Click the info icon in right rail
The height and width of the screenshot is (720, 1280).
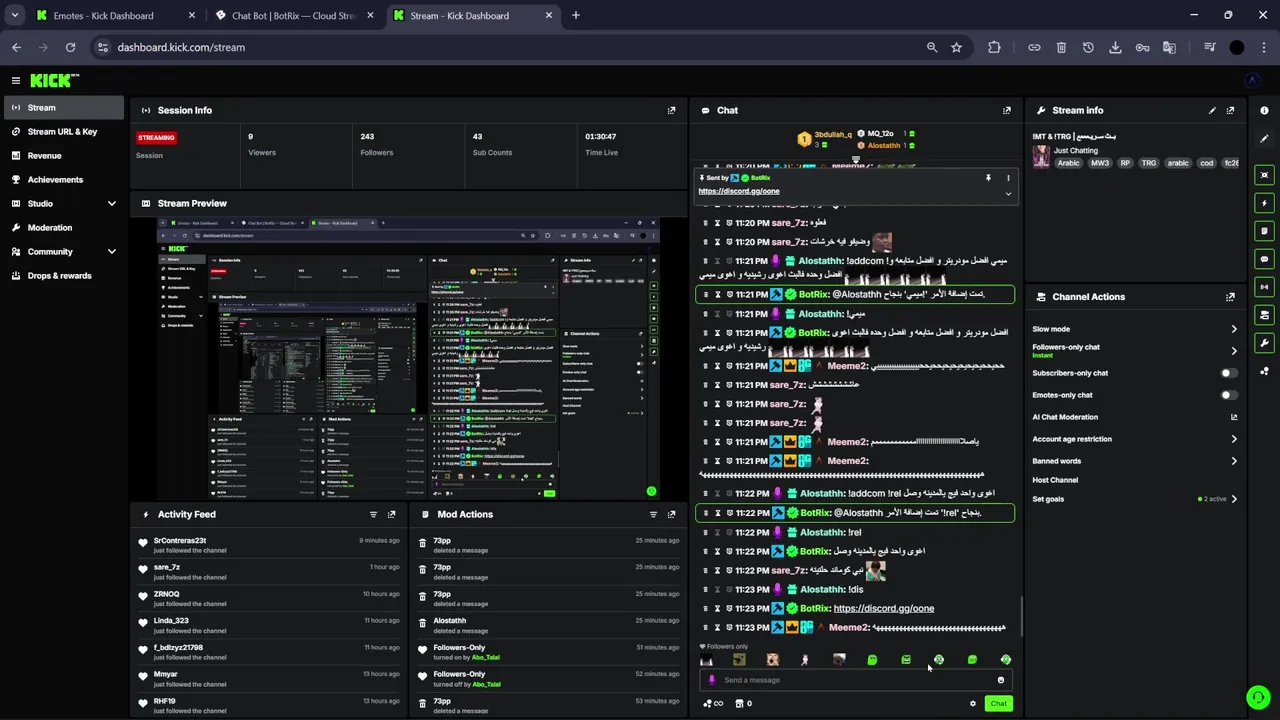(1264, 110)
